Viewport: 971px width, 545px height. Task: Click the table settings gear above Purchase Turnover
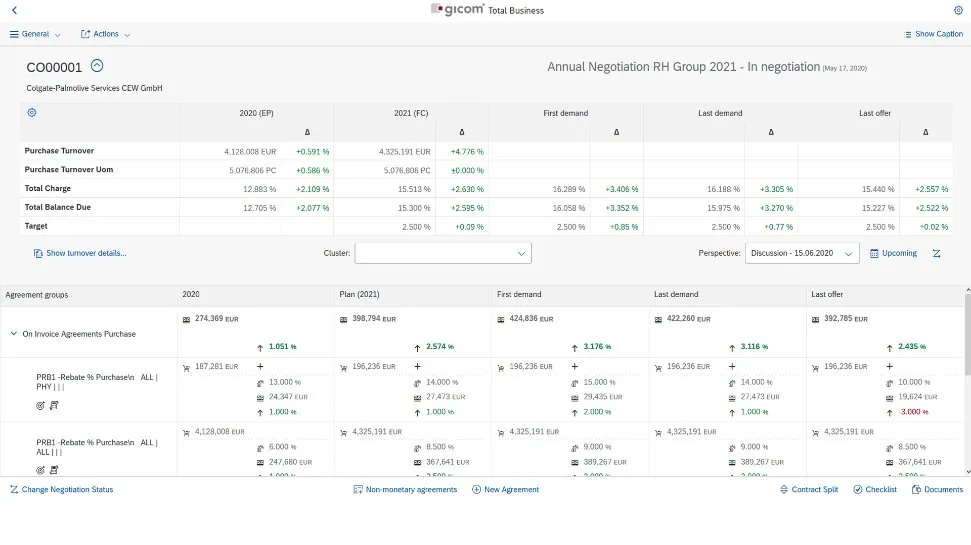(x=32, y=113)
